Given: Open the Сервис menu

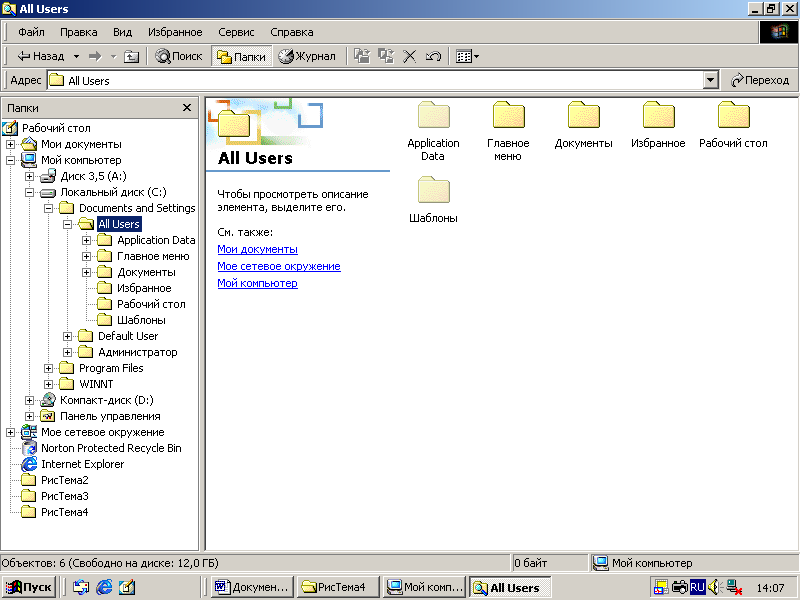Looking at the screenshot, I should coord(236,32).
